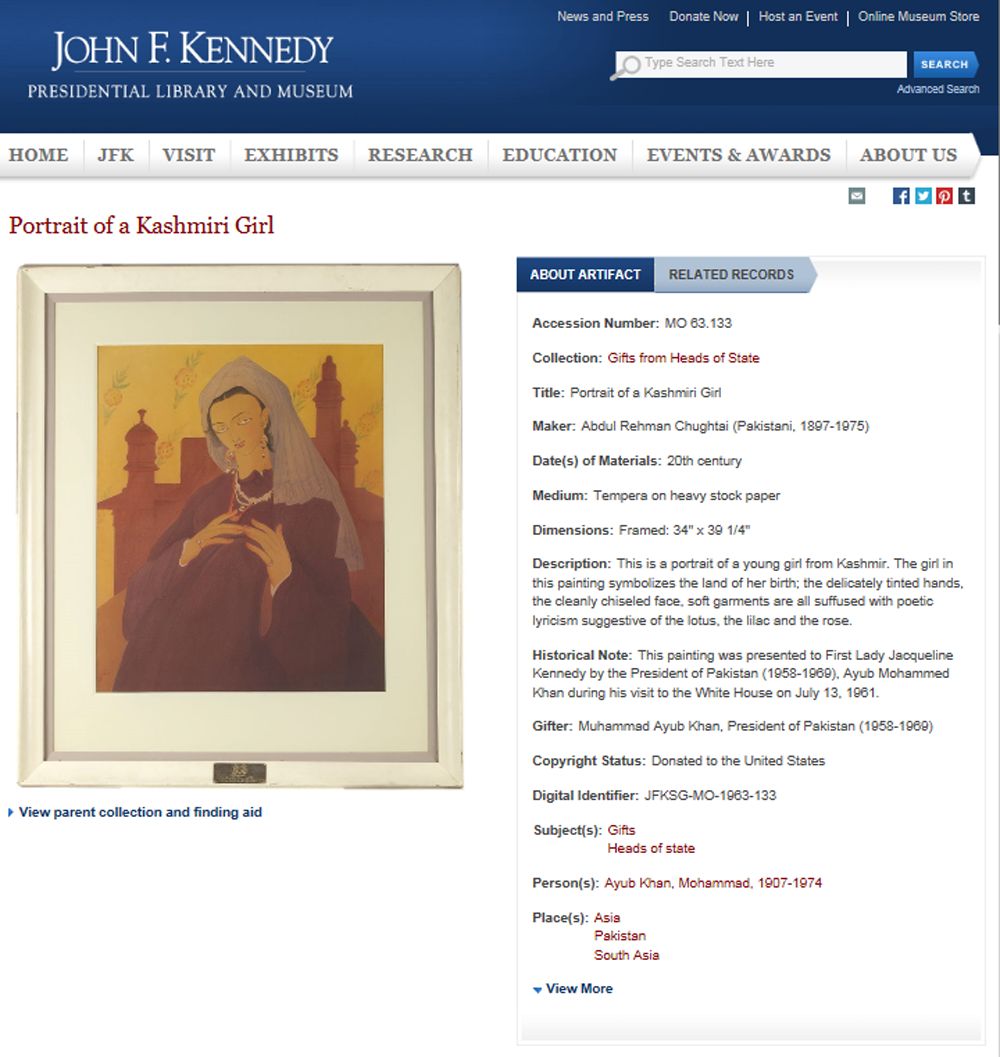Click the John F. Kennedy library logo
This screenshot has height=1057, width=1000.
click(190, 65)
